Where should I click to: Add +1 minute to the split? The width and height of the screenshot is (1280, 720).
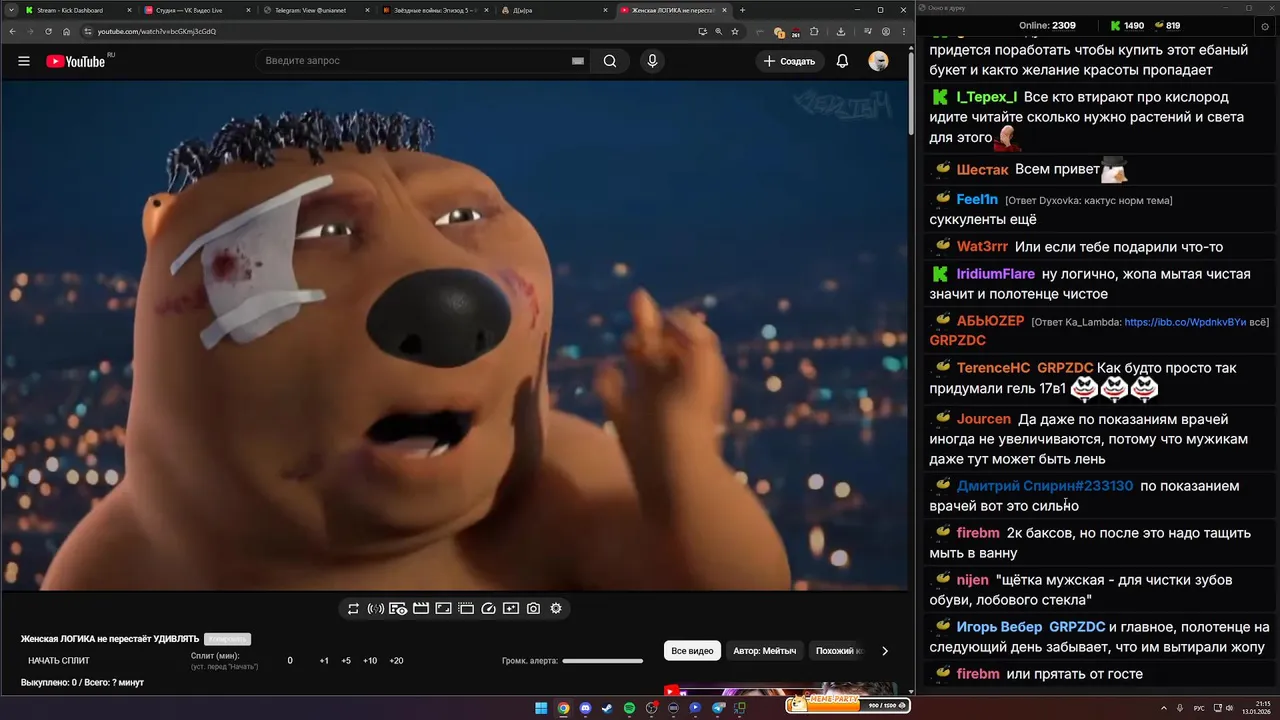[x=324, y=660]
